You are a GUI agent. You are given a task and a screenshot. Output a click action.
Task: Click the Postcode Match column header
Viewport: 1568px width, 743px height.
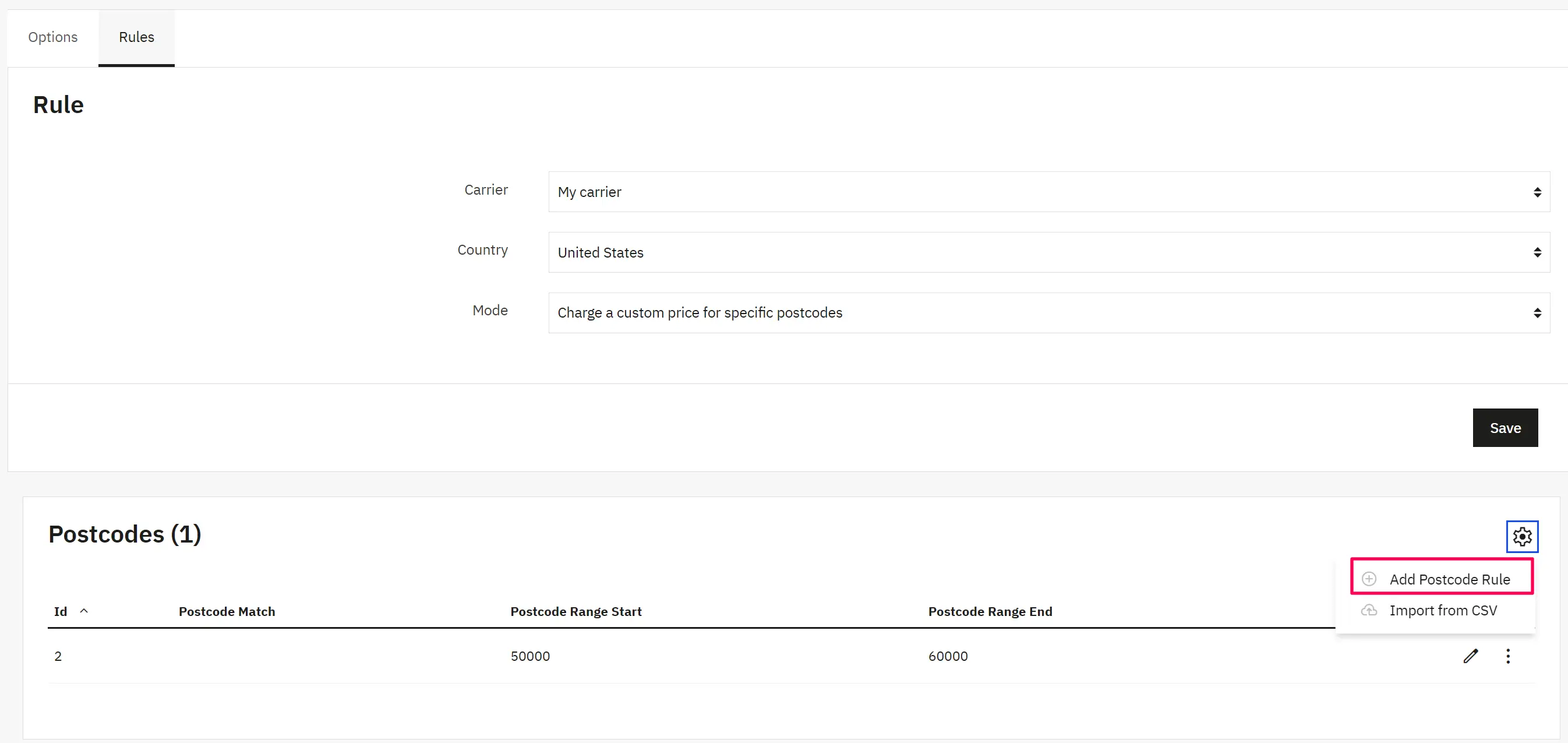pyautogui.click(x=227, y=611)
